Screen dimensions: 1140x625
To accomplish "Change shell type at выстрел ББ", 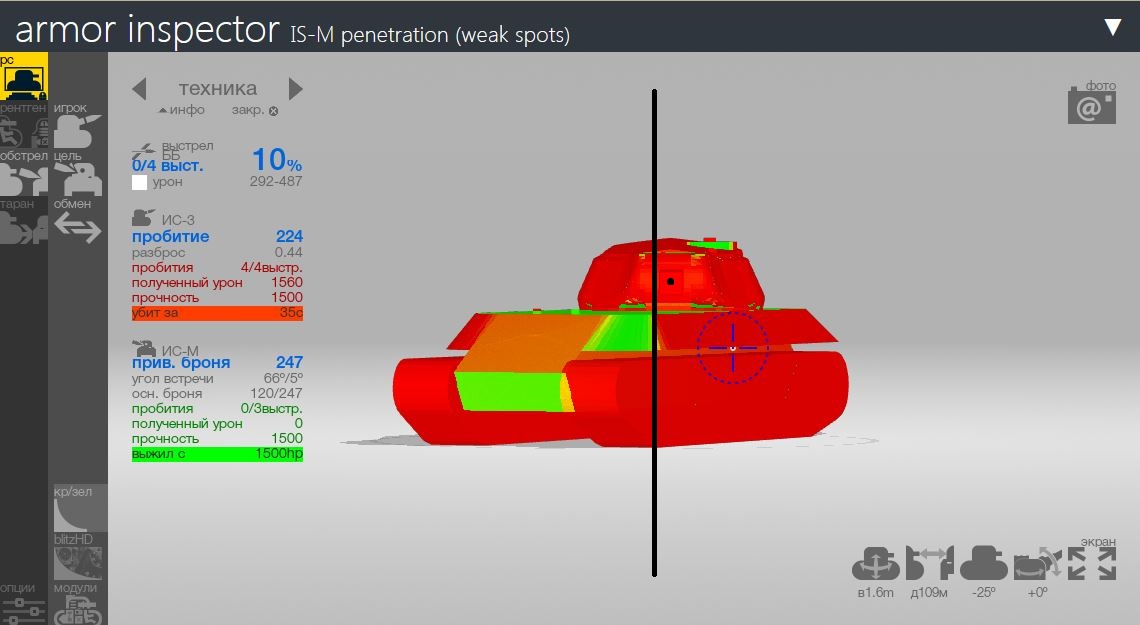I will [172, 151].
